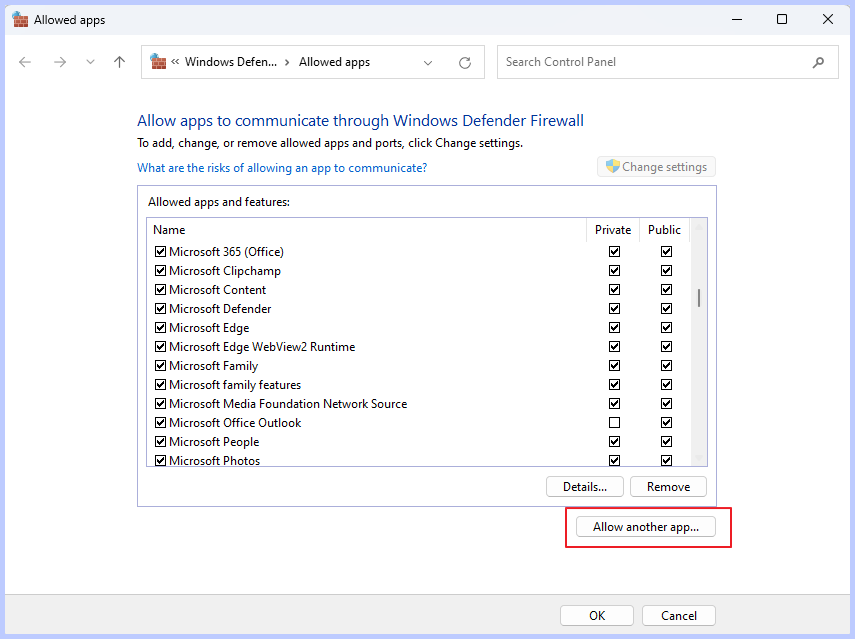Toggle Public checkbox for Microsoft Edge
Image resolution: width=855 pixels, height=639 pixels.
(666, 328)
